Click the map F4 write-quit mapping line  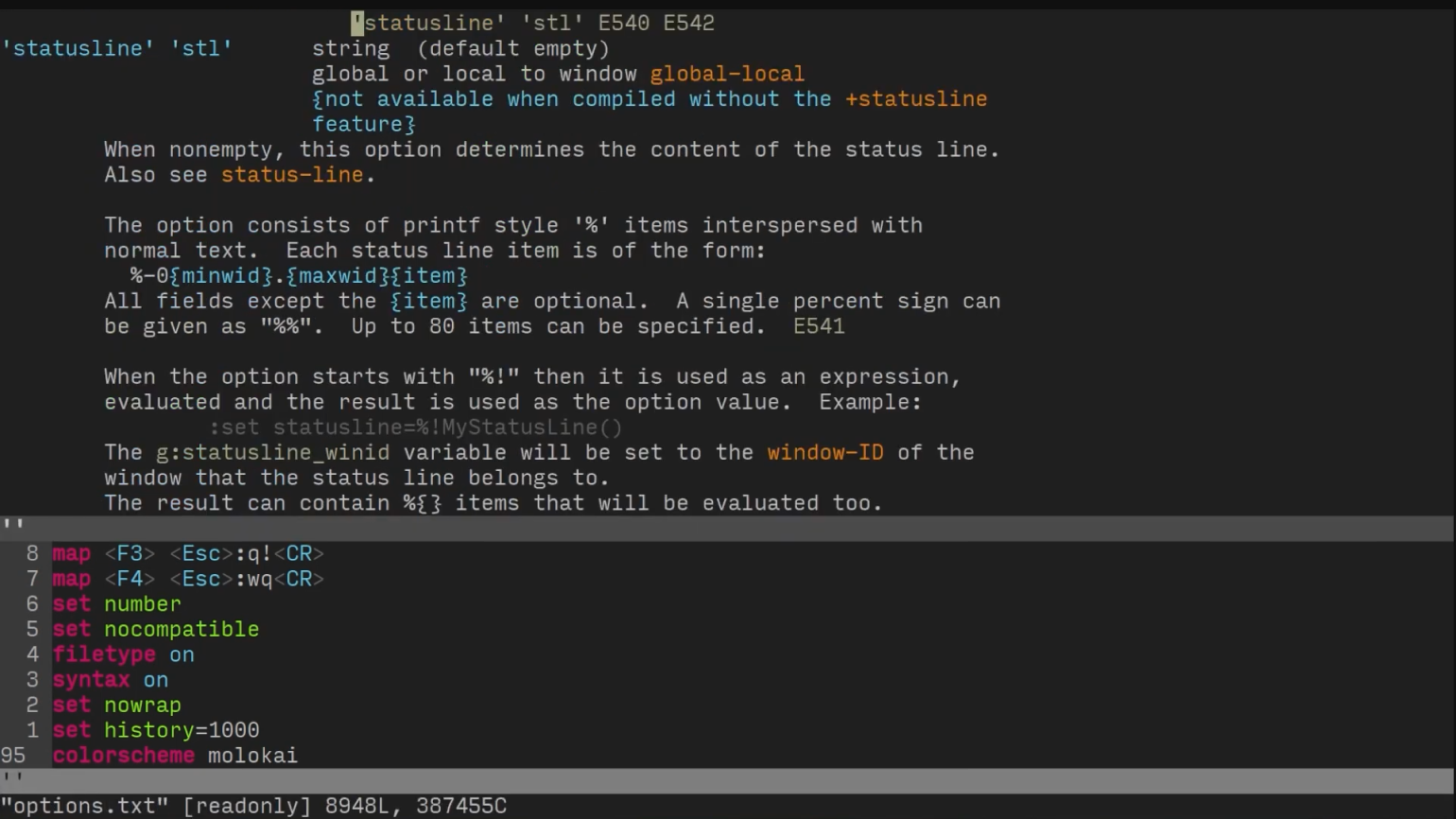[x=188, y=579]
